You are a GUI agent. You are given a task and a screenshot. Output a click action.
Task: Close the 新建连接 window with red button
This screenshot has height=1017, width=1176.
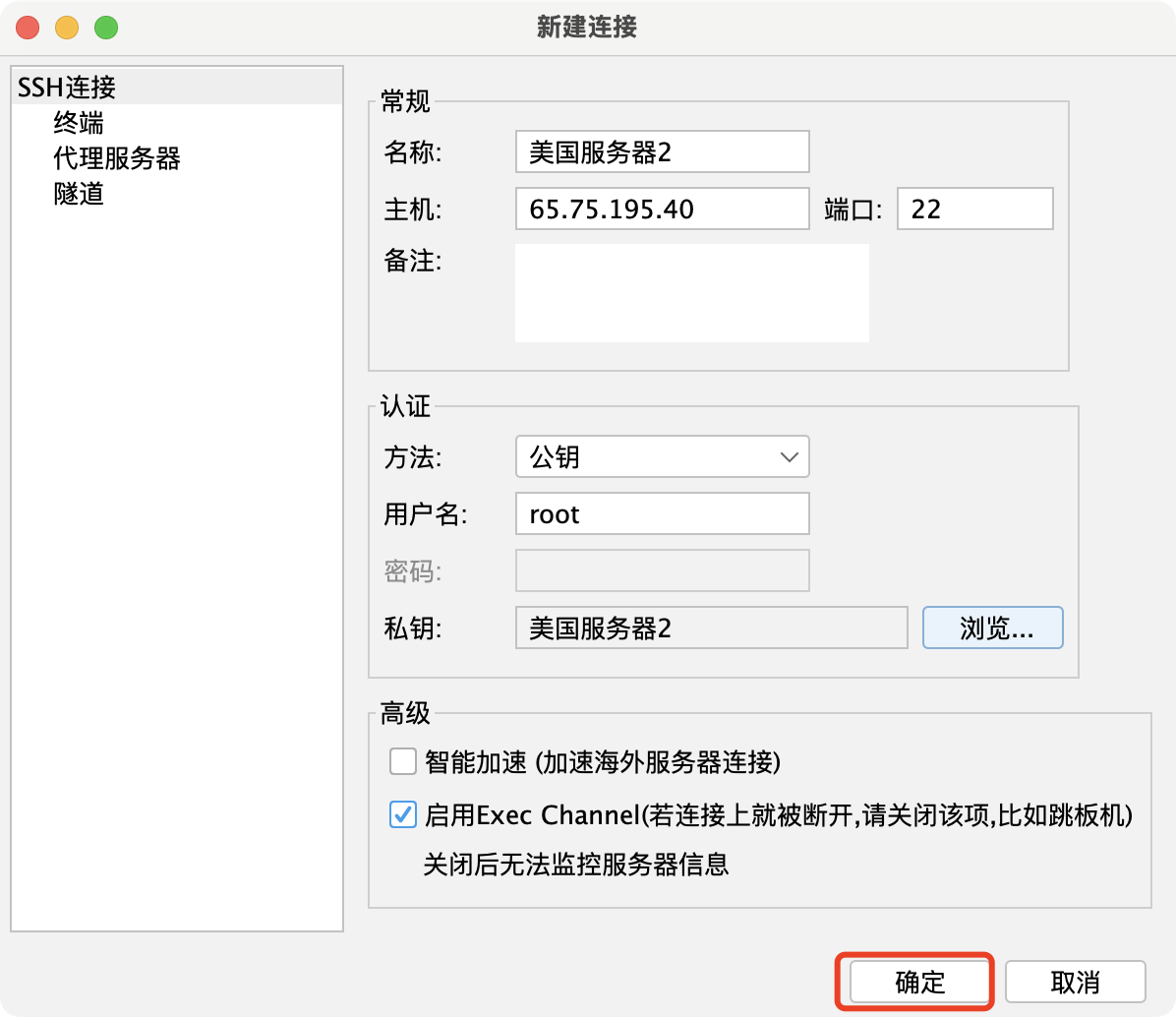28,28
